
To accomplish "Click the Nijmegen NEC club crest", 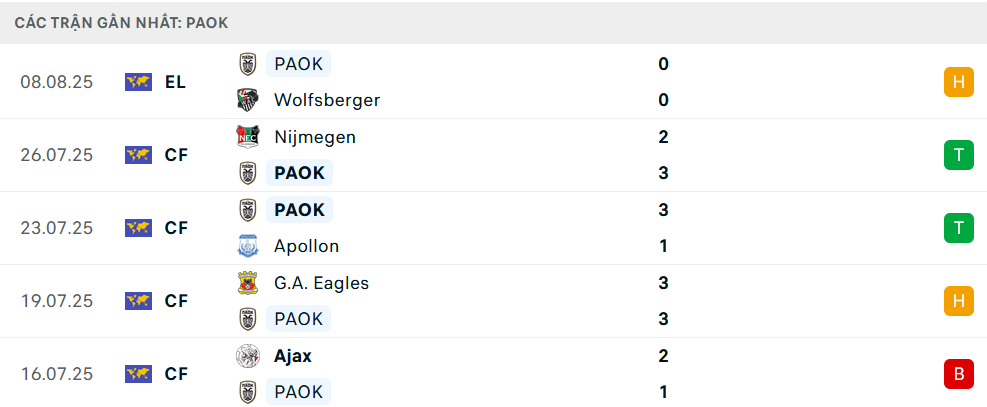I will pos(247,137).
